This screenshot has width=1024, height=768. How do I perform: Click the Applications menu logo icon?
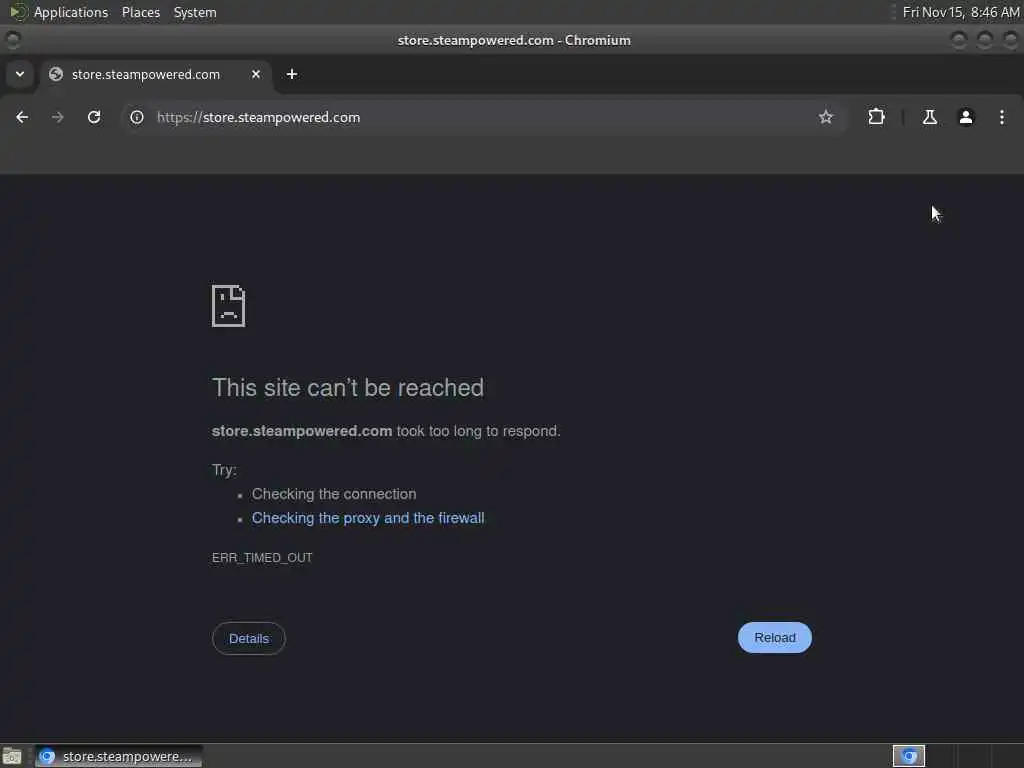(x=18, y=12)
